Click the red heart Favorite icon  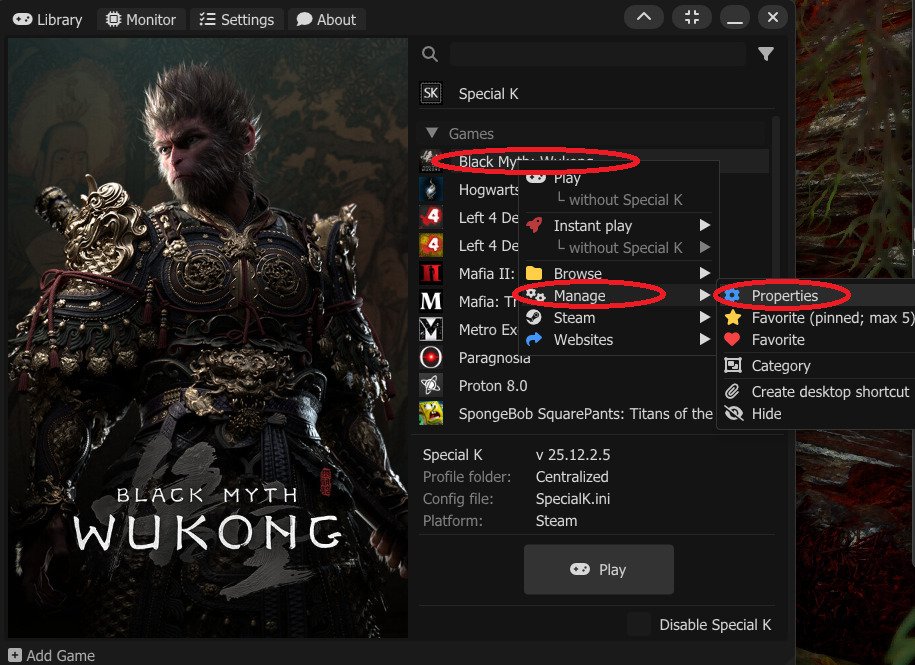click(732, 339)
